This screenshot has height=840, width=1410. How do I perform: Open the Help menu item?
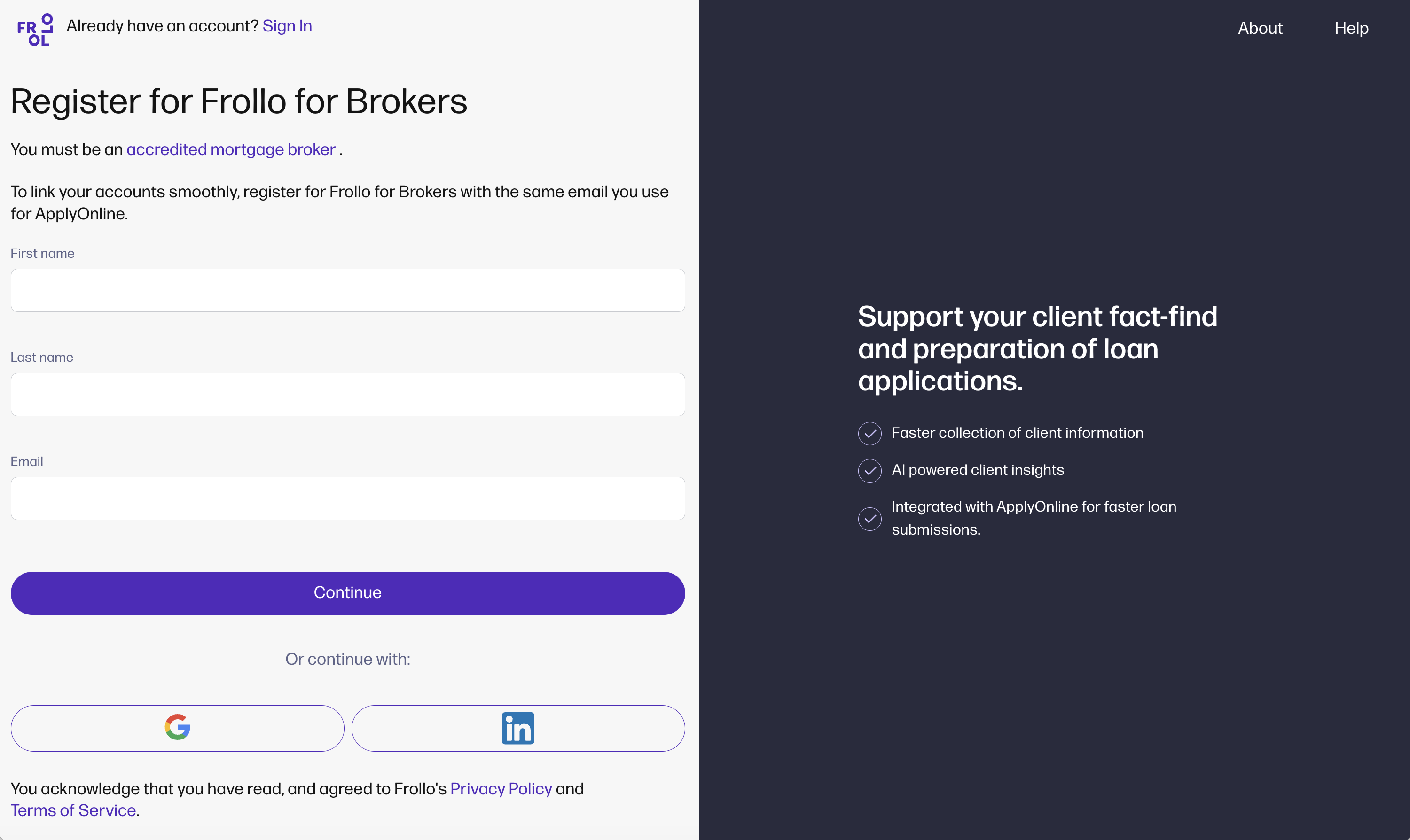[1351, 28]
